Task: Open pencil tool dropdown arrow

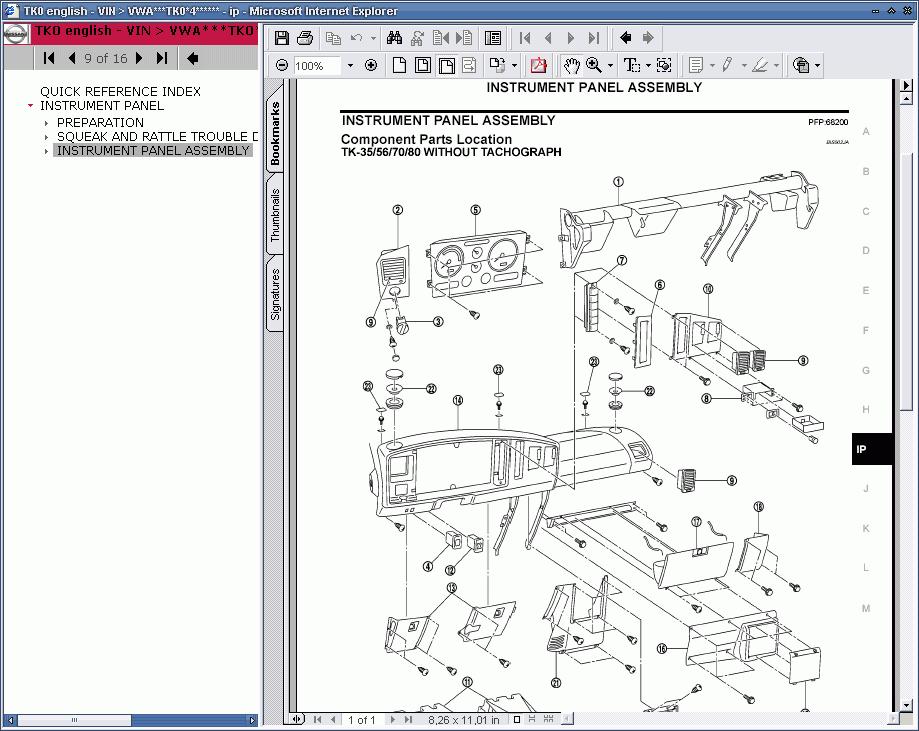Action: [x=744, y=66]
